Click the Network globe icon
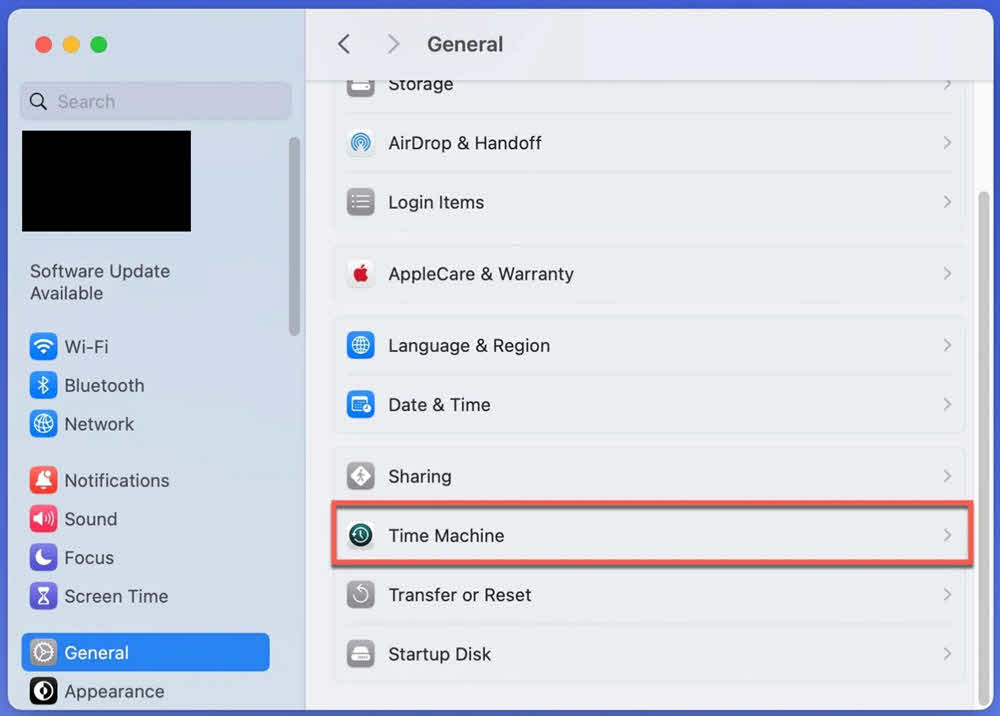The width and height of the screenshot is (1000, 716). point(43,424)
